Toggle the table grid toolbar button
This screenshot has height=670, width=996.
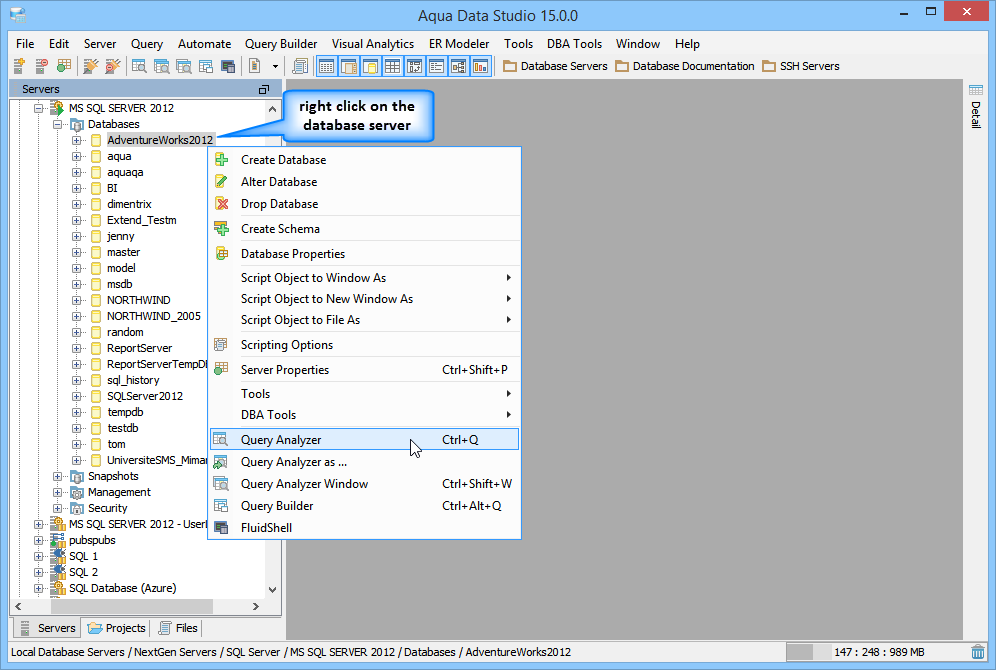tap(393, 66)
